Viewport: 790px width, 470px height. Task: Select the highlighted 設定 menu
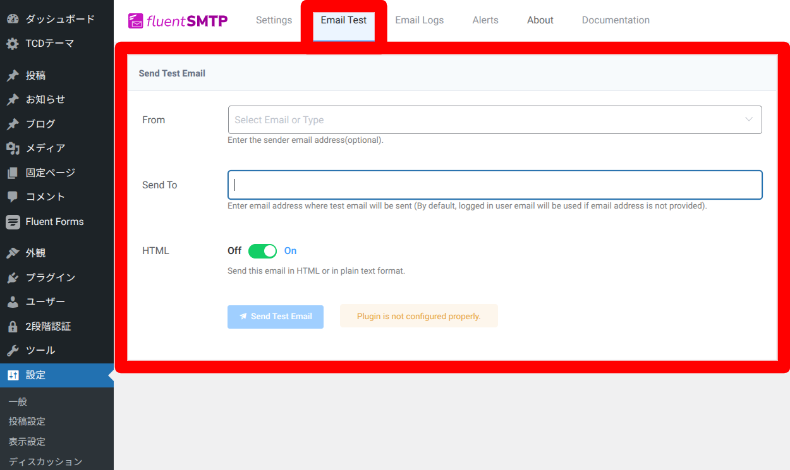click(57, 375)
